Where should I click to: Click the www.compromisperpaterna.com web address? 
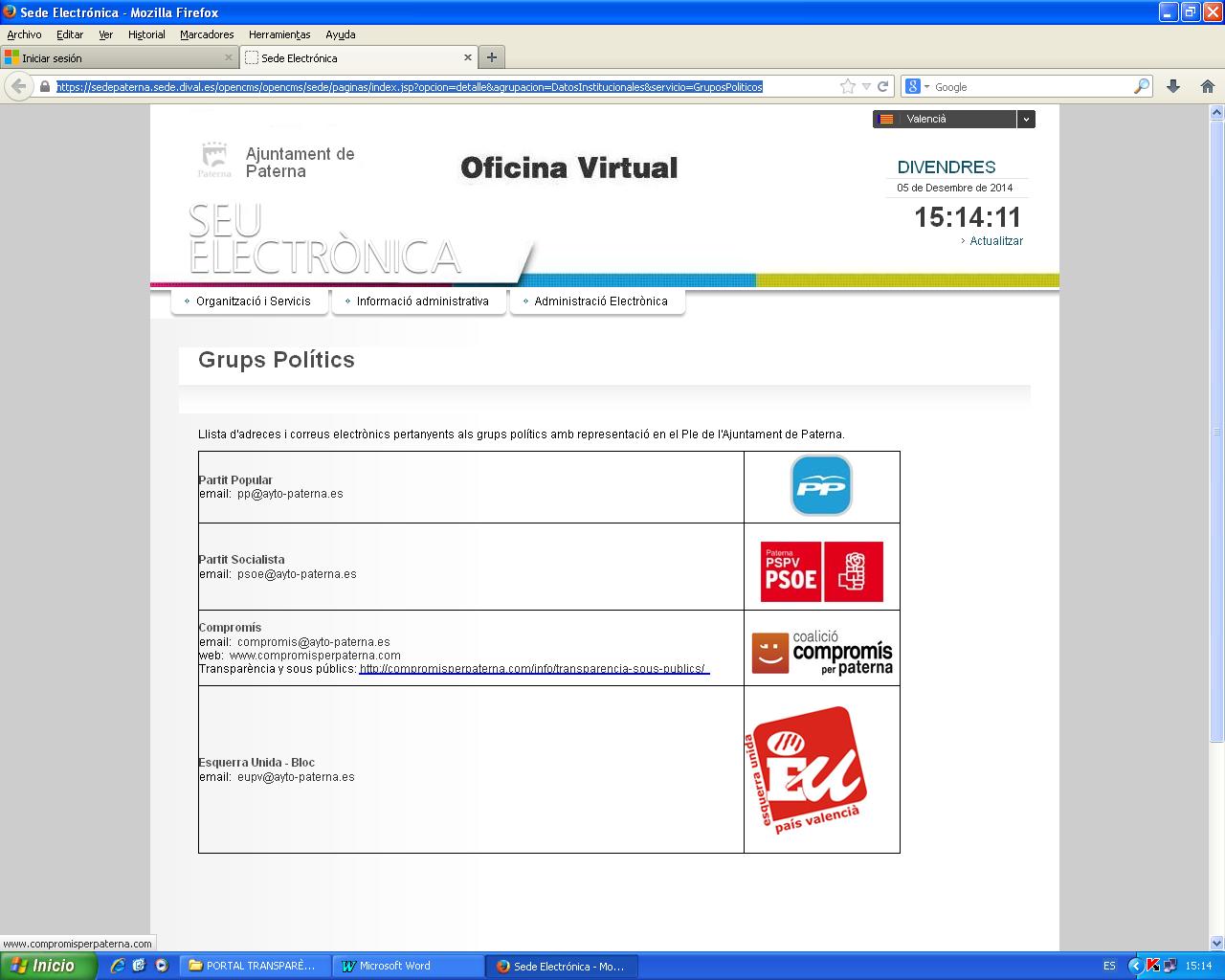(315, 656)
